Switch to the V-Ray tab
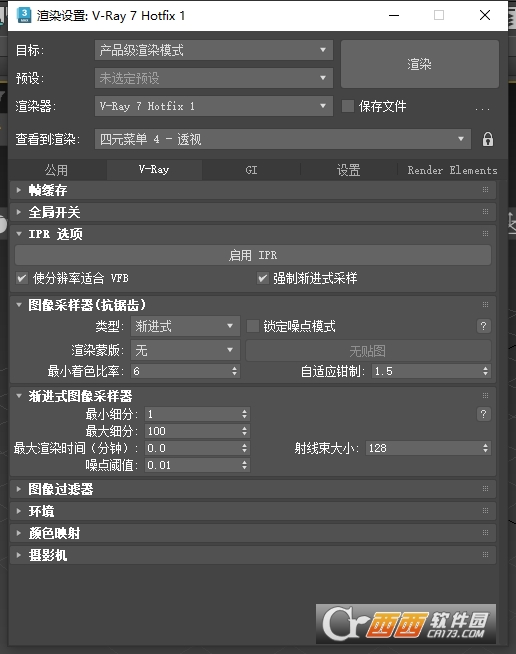Viewport: 516px width, 654px height. click(154, 170)
